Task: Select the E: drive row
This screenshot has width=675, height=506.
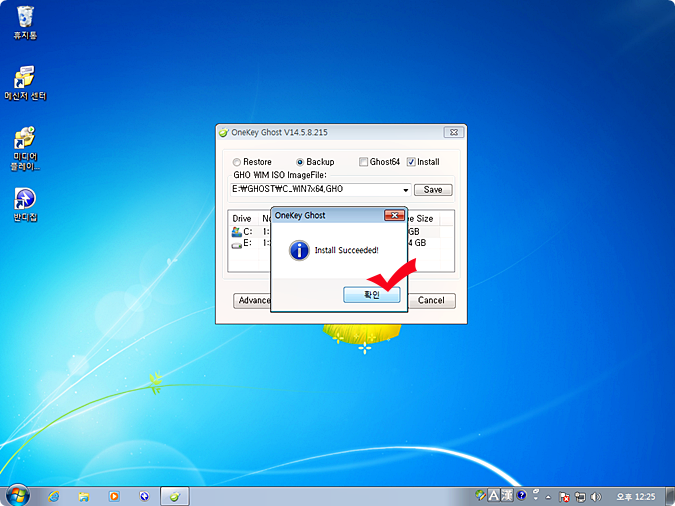Action: pyautogui.click(x=250, y=243)
